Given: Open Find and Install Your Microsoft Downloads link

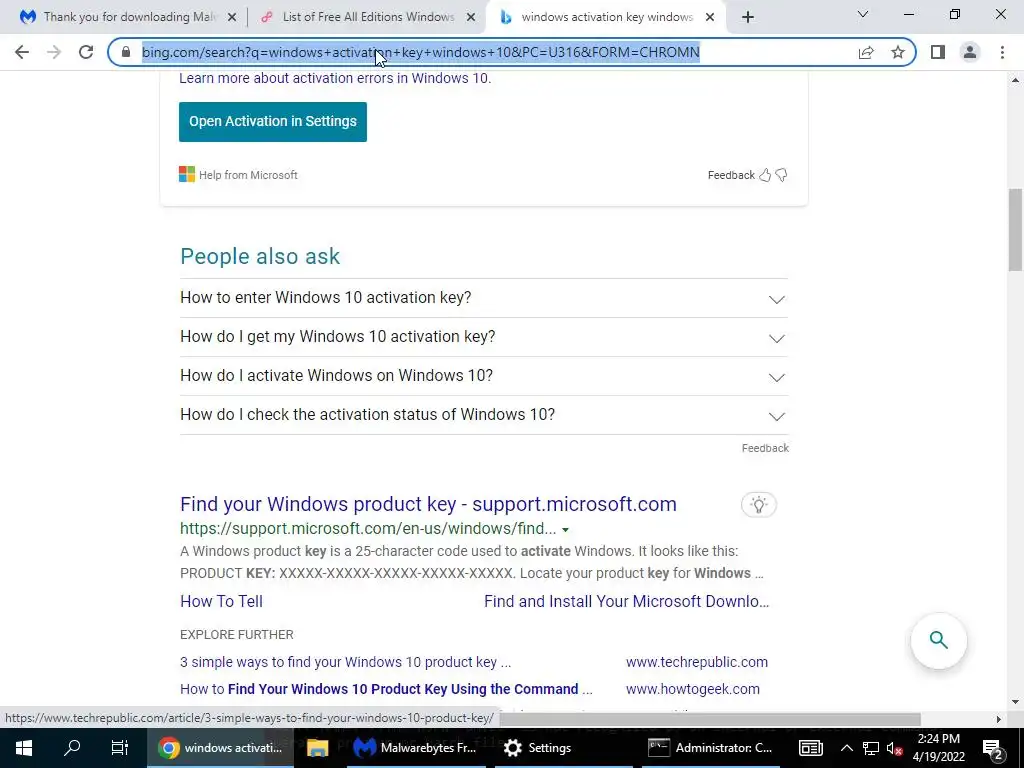Looking at the screenshot, I should (626, 601).
